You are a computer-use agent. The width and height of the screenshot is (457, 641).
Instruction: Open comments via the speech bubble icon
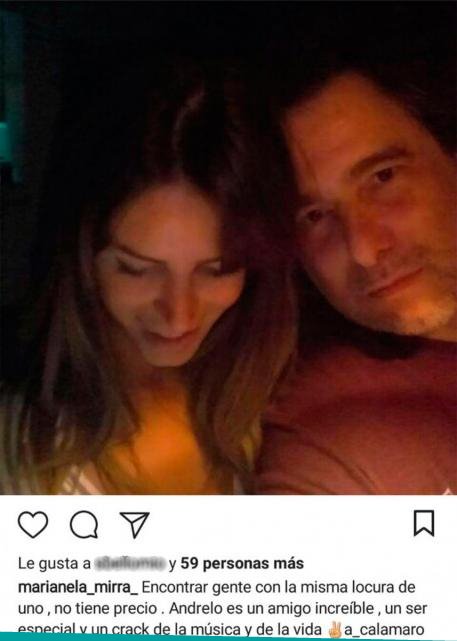click(84, 524)
